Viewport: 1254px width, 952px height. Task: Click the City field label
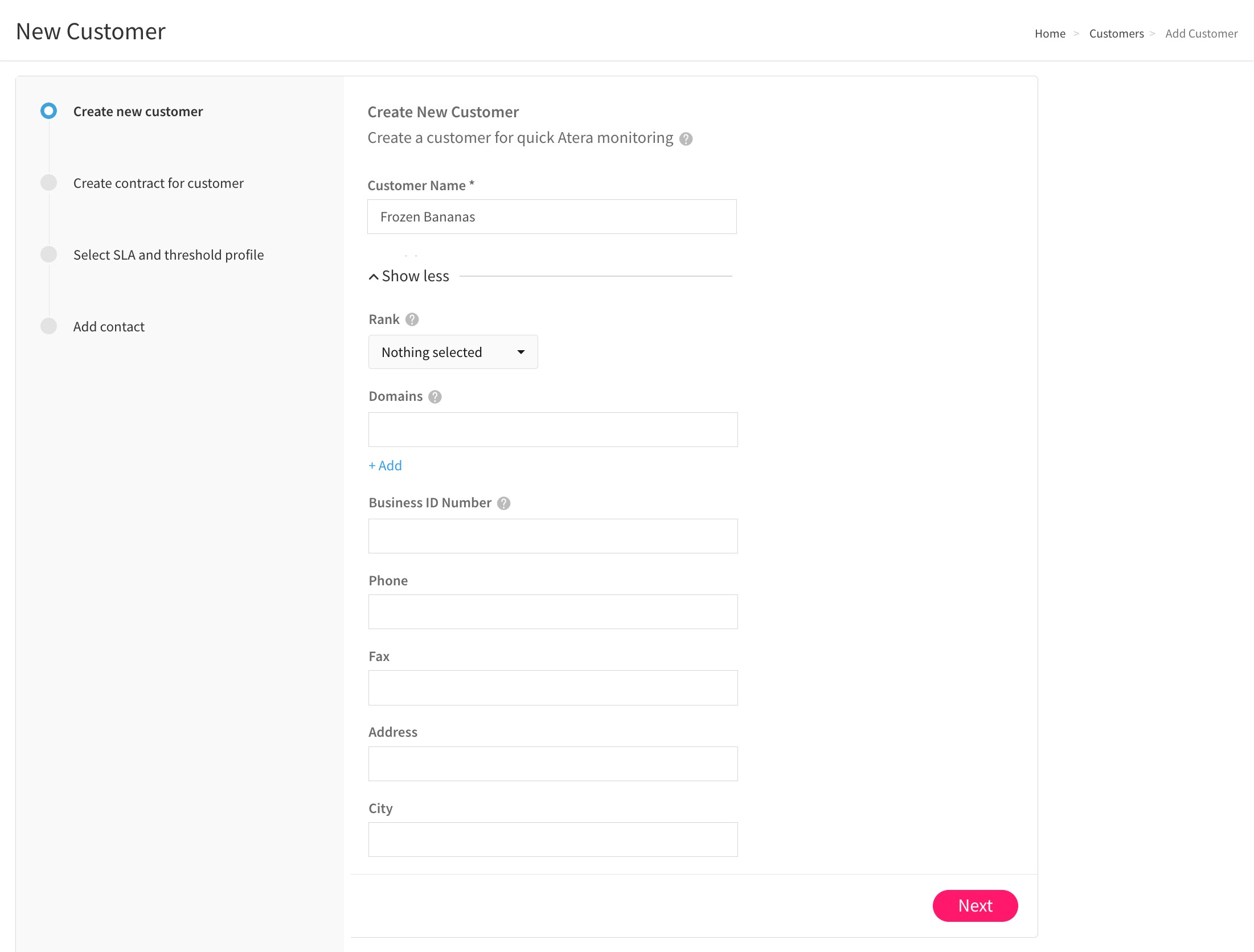point(380,809)
